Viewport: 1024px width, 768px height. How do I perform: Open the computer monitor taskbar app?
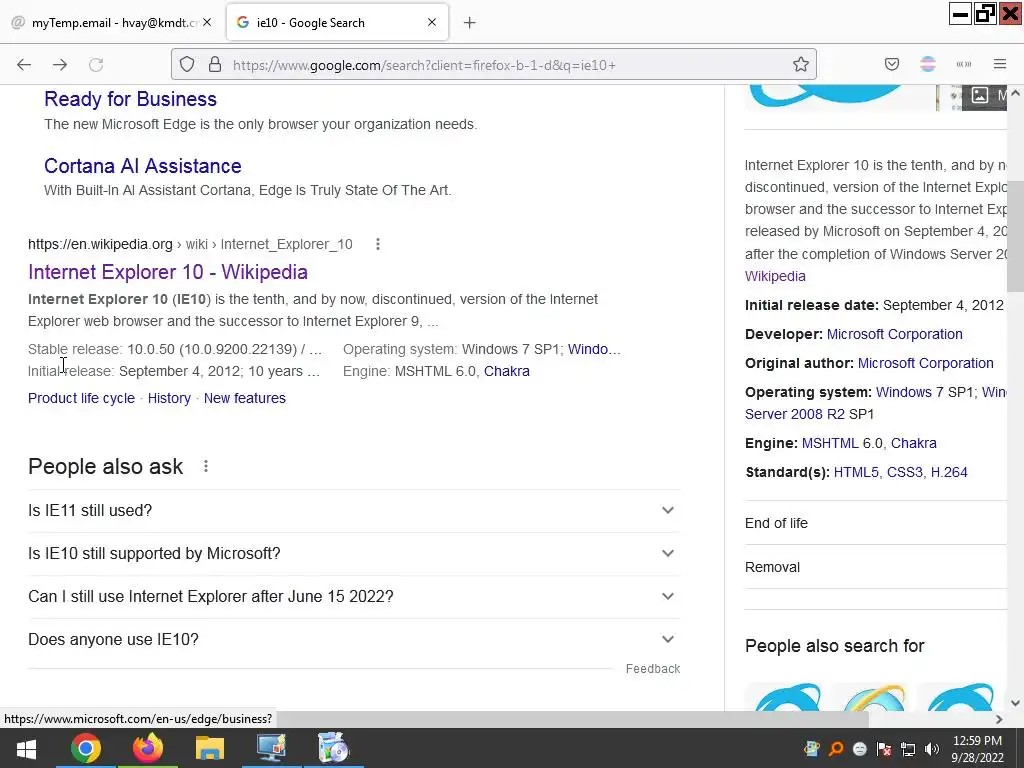[x=271, y=748]
